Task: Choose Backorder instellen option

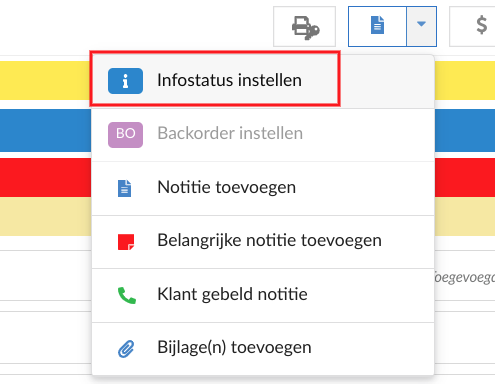Action: point(263,135)
